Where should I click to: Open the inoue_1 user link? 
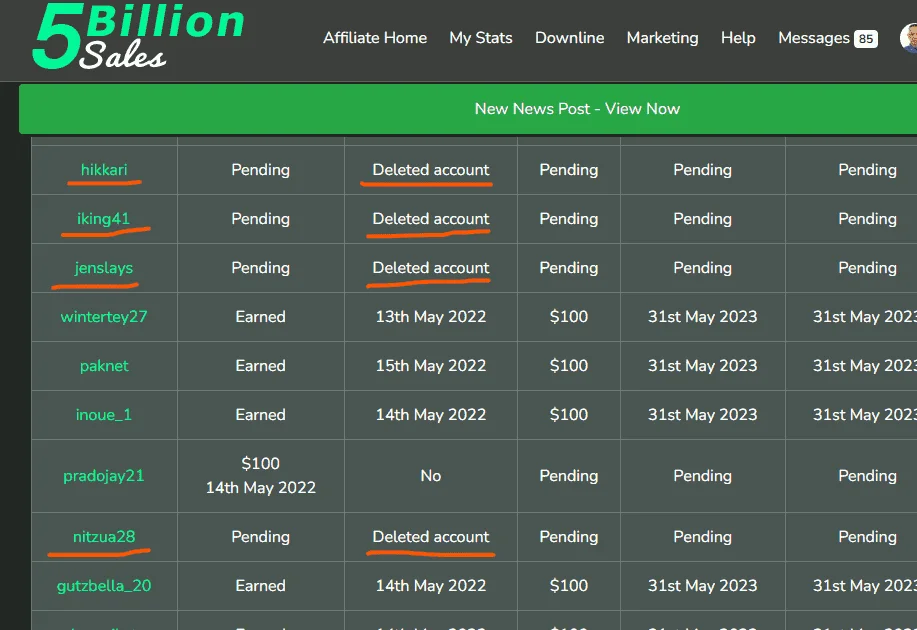(x=104, y=415)
